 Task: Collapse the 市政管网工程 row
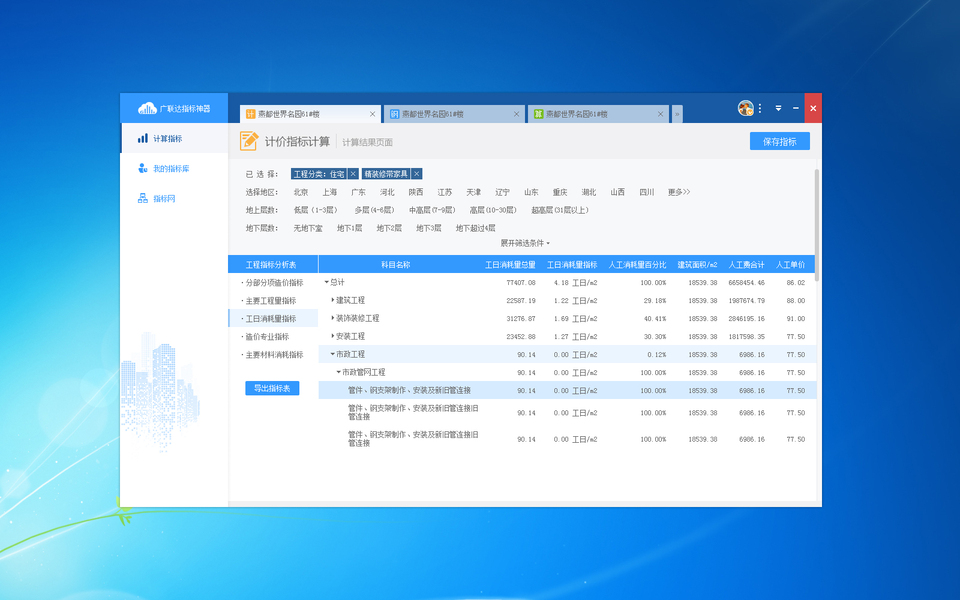tap(338, 372)
